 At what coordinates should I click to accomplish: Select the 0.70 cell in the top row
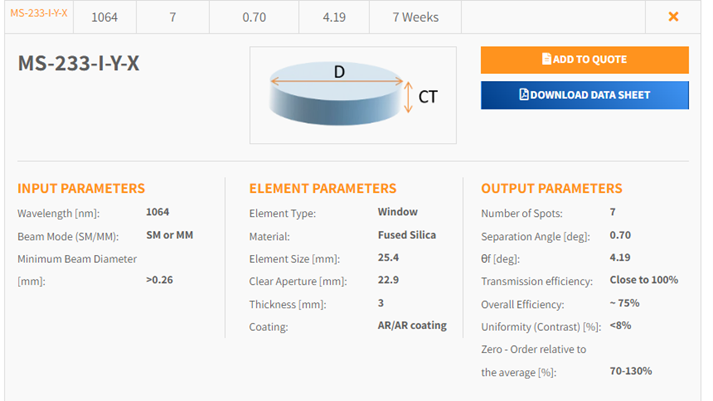click(255, 17)
